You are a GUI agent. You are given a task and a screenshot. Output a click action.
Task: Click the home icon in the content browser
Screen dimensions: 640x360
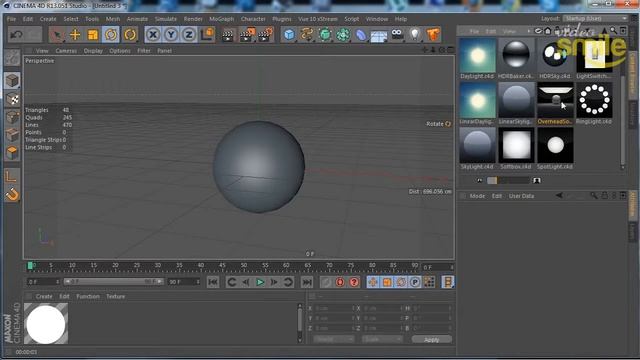pyautogui.click(x=548, y=31)
